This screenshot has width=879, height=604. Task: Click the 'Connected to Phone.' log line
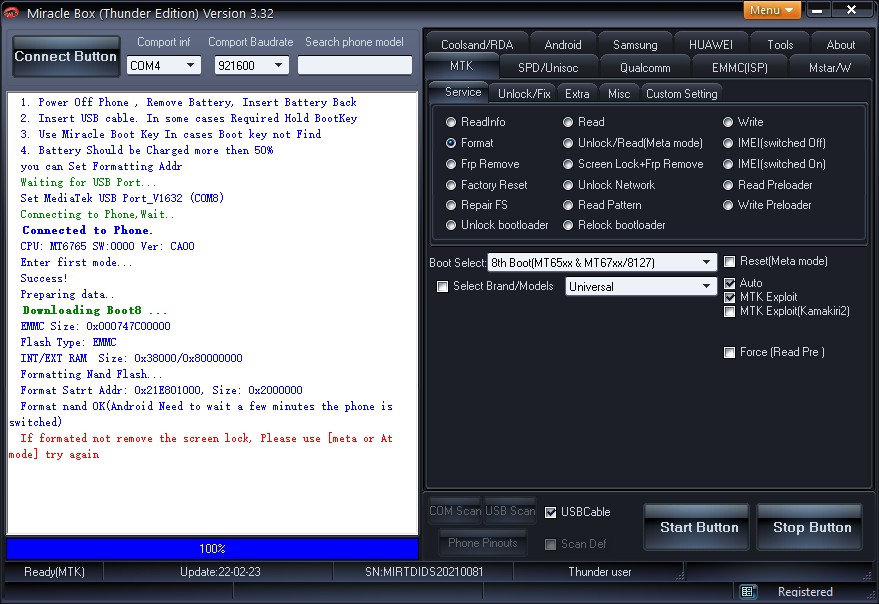tap(87, 230)
